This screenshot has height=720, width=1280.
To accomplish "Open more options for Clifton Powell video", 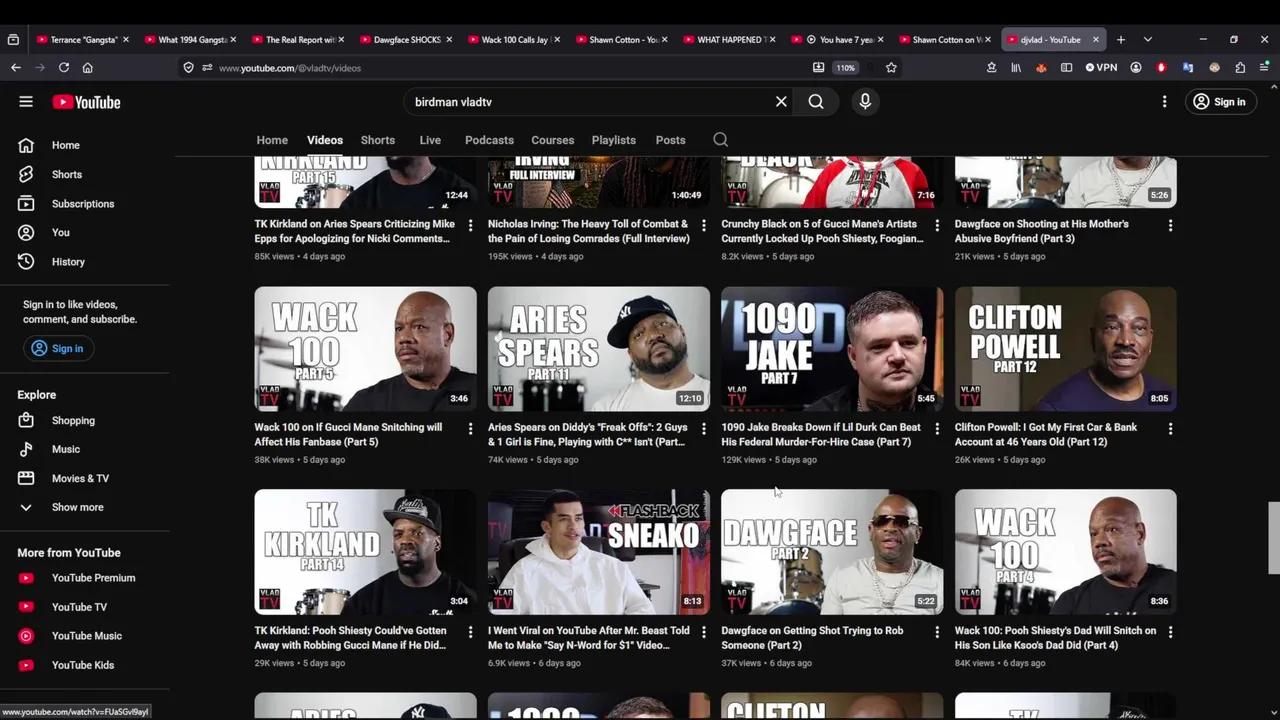I will tap(1170, 428).
